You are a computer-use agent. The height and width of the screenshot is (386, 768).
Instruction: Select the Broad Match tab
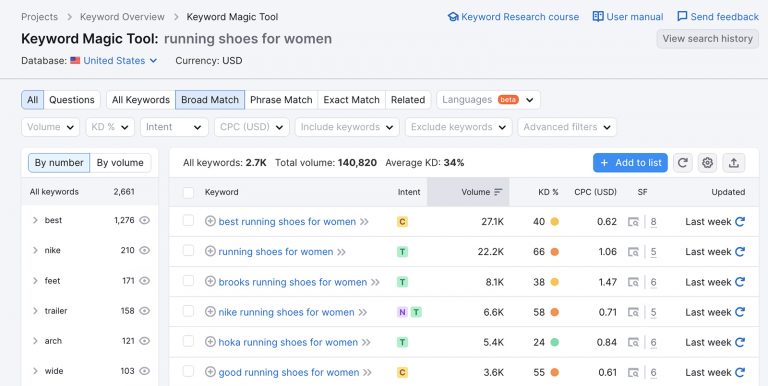[210, 100]
